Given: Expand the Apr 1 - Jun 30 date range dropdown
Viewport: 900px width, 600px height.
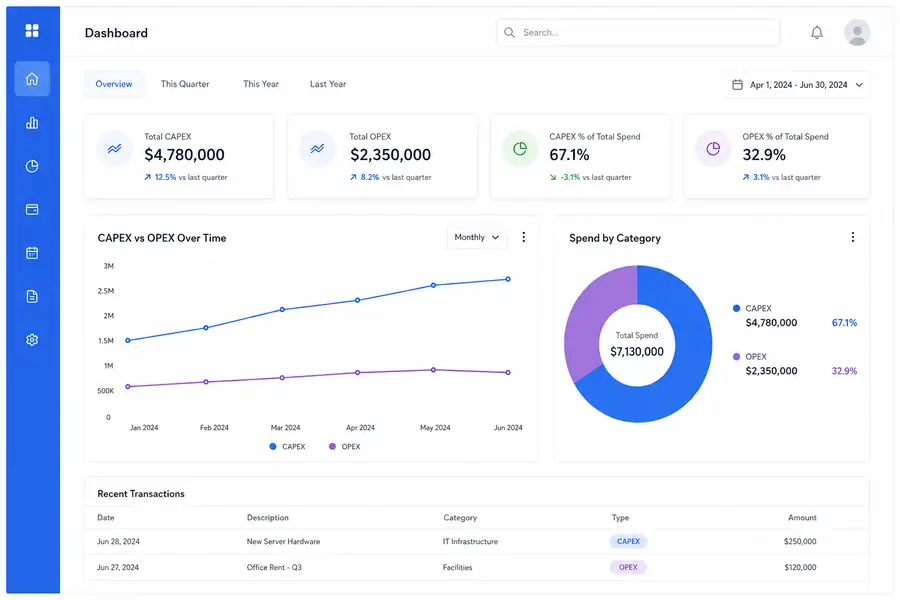Looking at the screenshot, I should click(798, 85).
